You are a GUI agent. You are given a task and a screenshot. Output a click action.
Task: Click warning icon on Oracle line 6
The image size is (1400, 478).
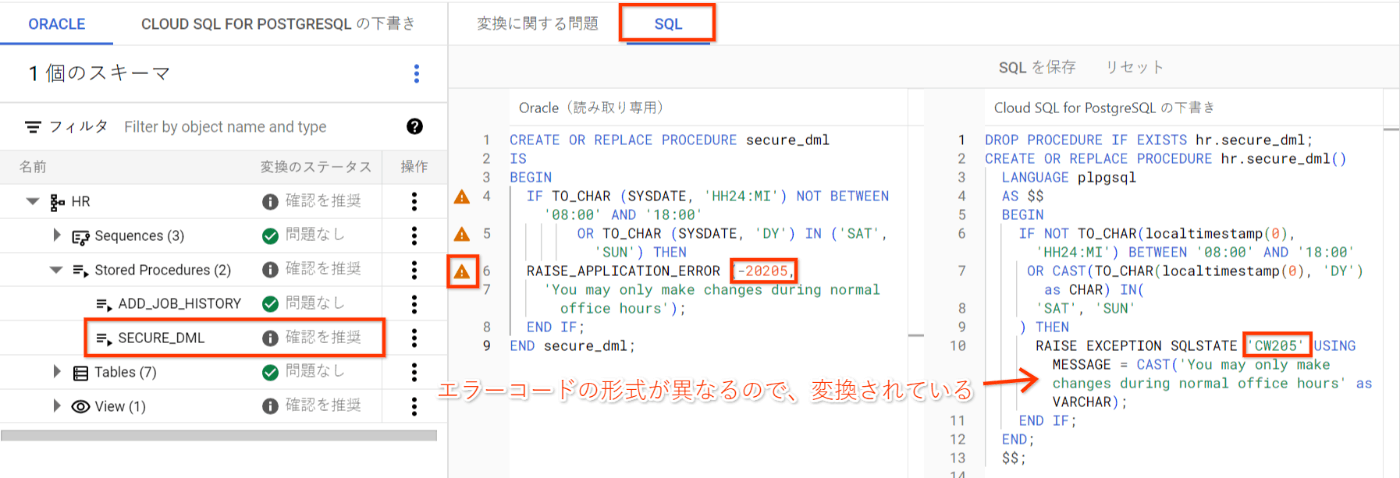461,271
